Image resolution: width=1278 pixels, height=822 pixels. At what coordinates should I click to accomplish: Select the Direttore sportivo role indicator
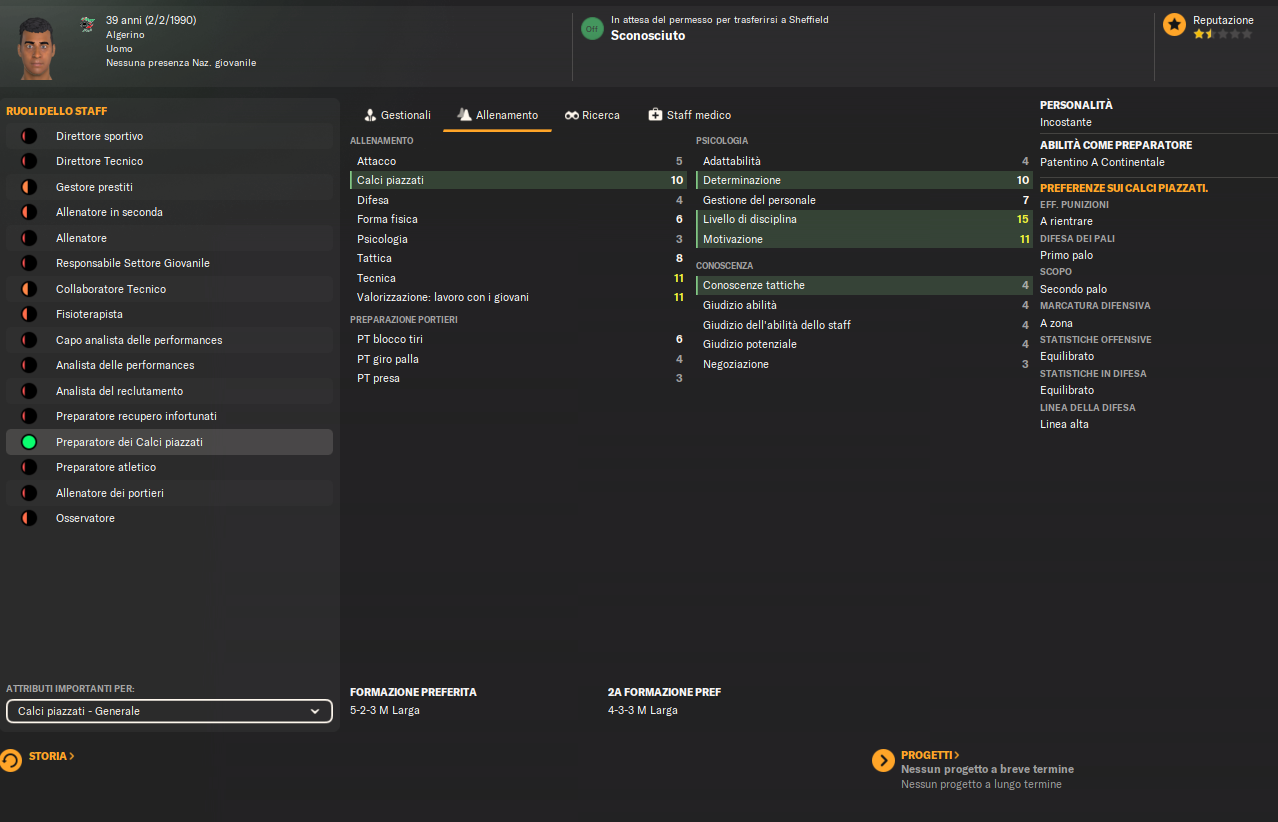29,136
